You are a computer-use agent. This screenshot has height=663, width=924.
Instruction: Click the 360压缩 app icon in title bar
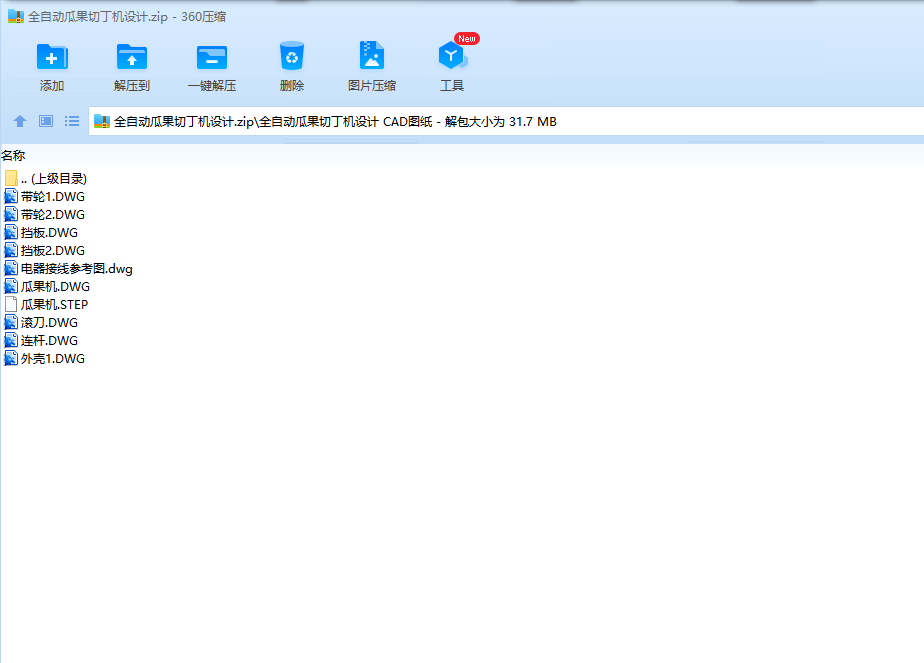pyautogui.click(x=16, y=17)
